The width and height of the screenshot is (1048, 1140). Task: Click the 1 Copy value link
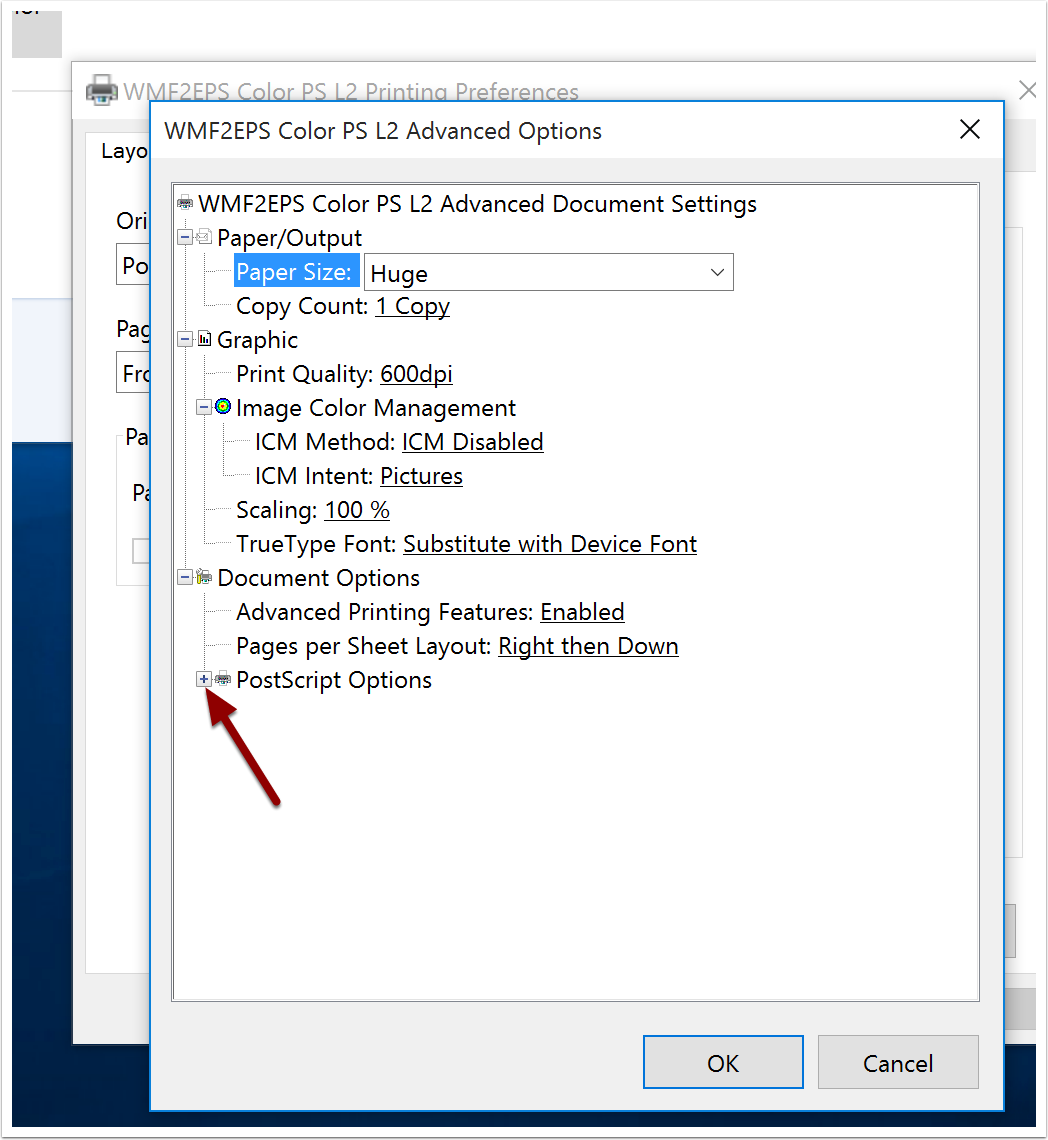(412, 306)
